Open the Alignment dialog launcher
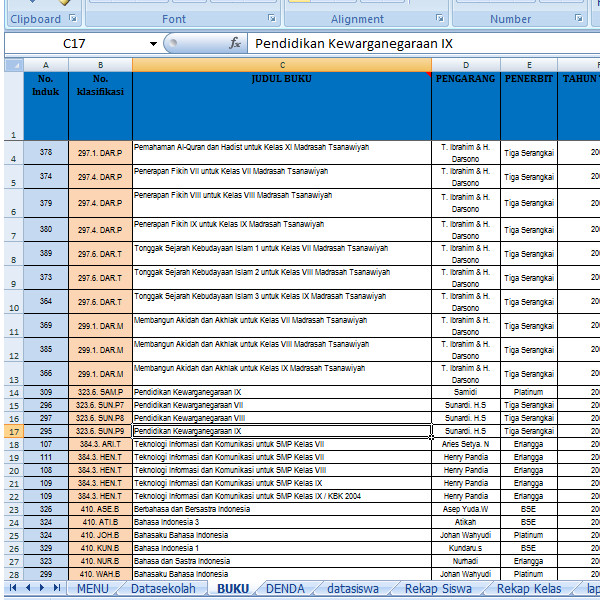Image resolution: width=600 pixels, height=600 pixels. (x=440, y=18)
